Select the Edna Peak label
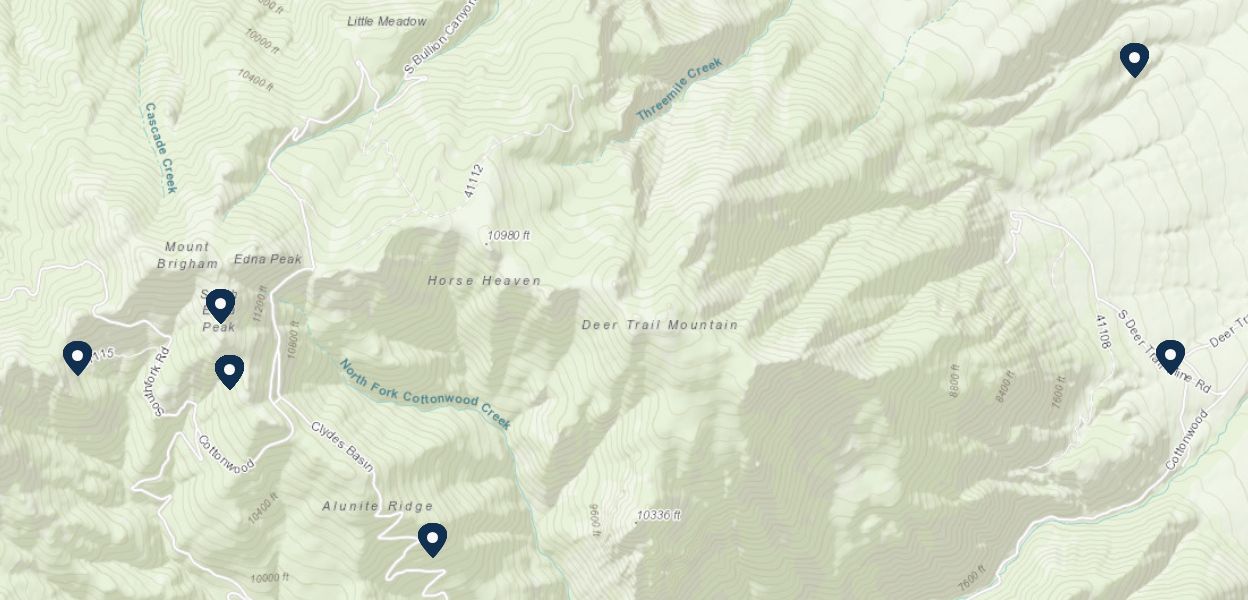Screen dimensions: 1248x600 coord(267,259)
